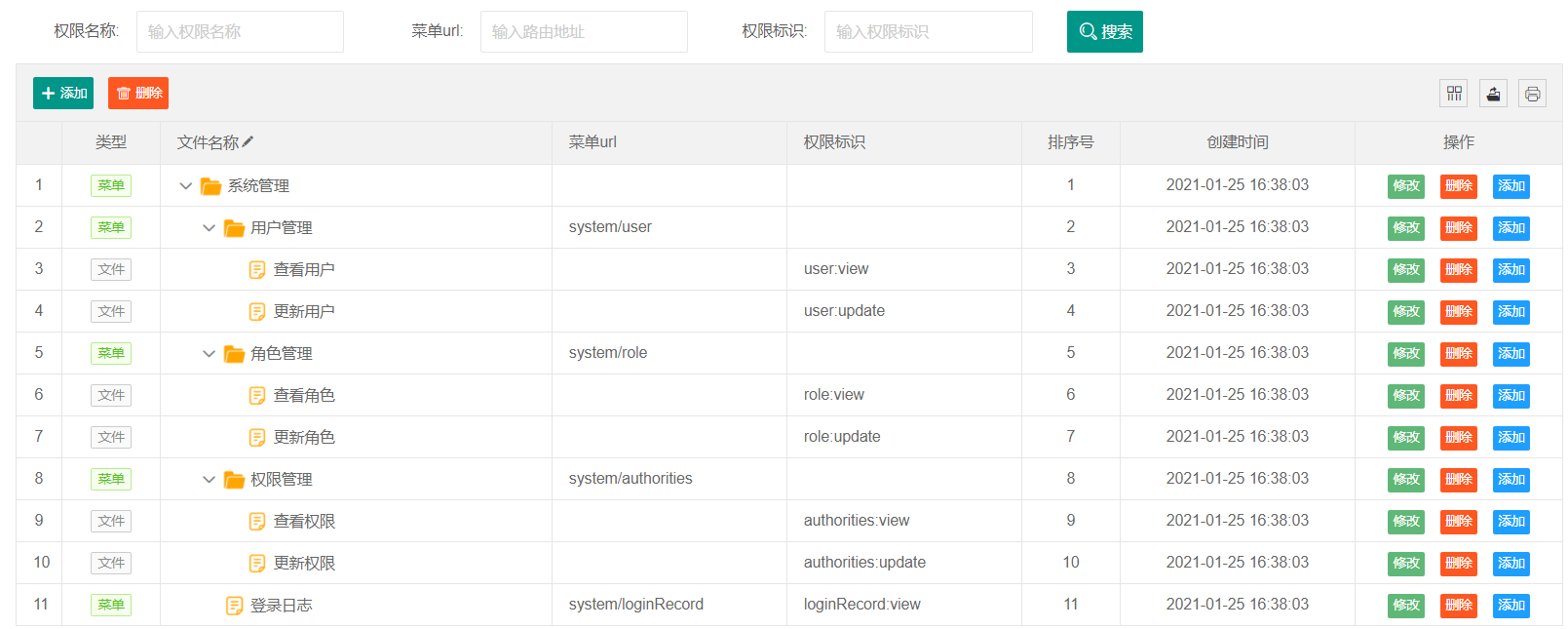Screen dimensions: 1568x629
Task: Click the user:view permission cell
Action: point(903,269)
